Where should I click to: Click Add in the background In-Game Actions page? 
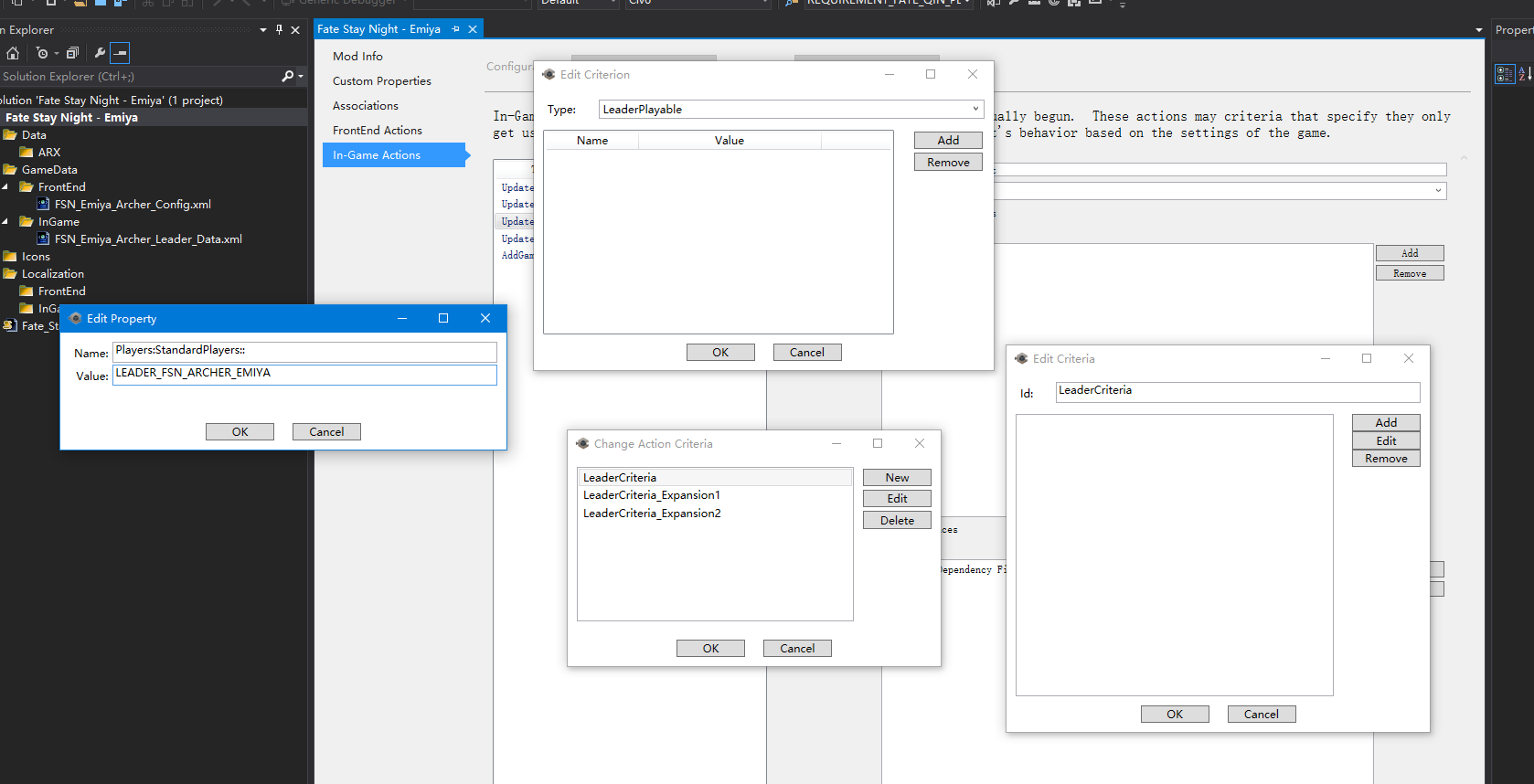point(1410,253)
